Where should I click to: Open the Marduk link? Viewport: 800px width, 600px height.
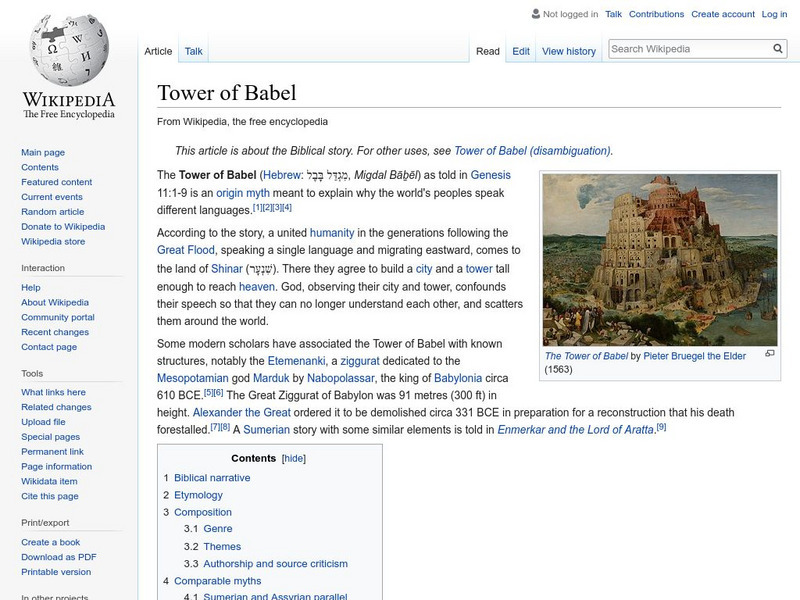tap(271, 378)
